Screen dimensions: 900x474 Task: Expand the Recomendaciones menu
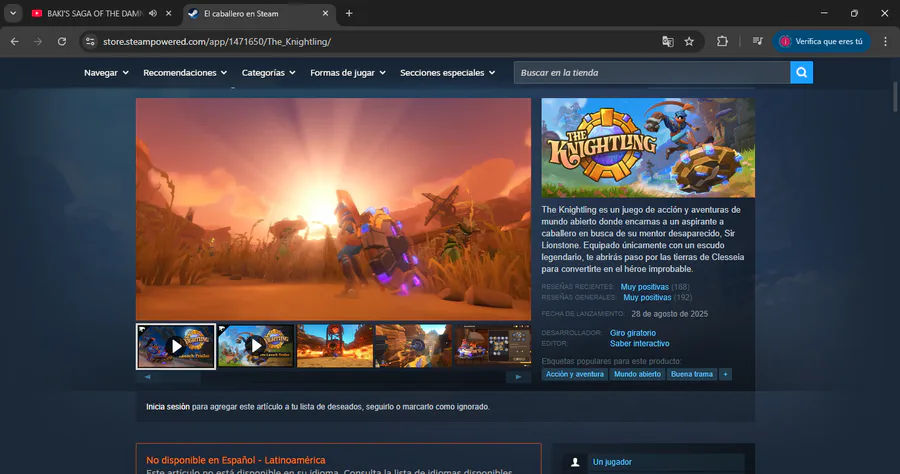click(x=185, y=73)
